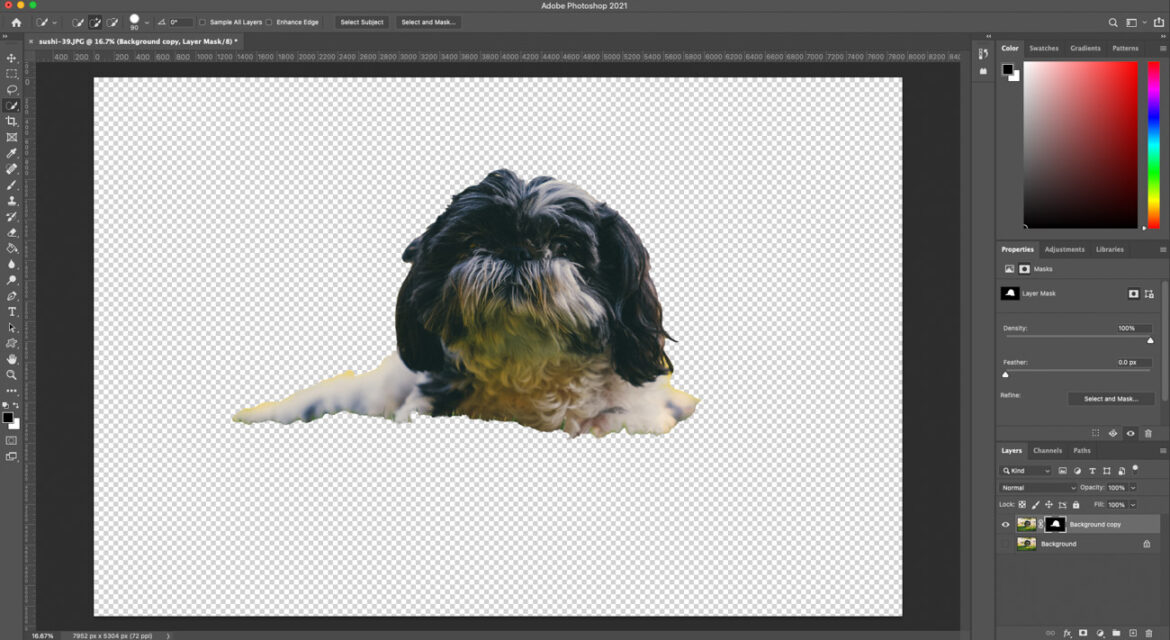Screen dimensions: 1170x640
Task: Activate the Lasso tool
Action: (x=12, y=89)
